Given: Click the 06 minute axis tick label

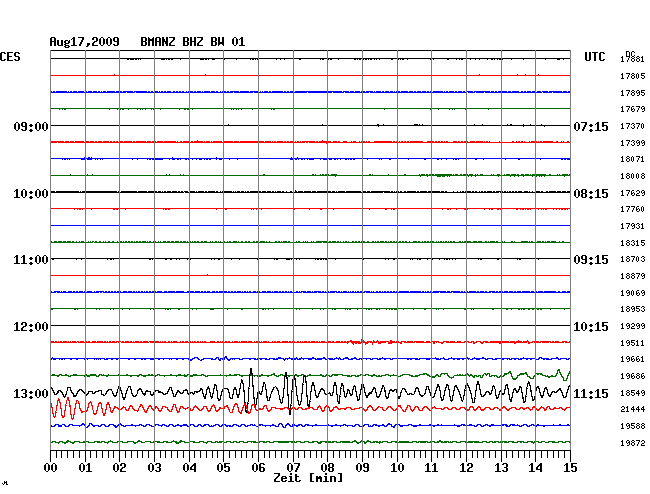Looking at the screenshot, I should point(258,468).
